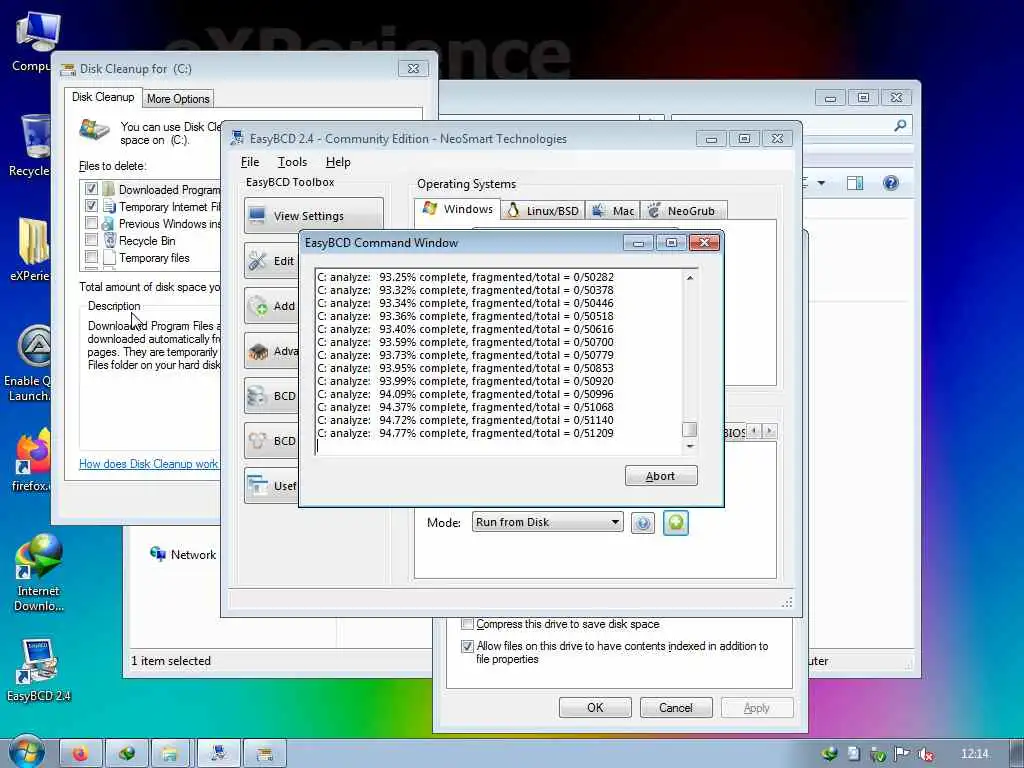Click the Internet Download Manager taskbar button

(127, 754)
